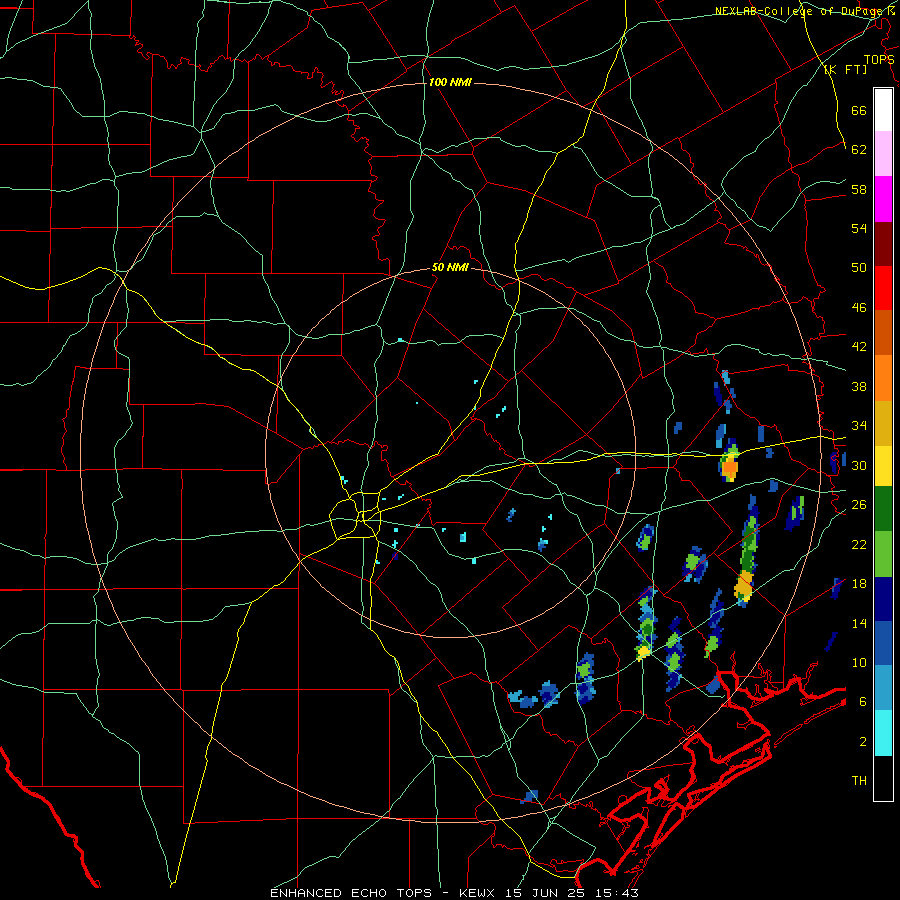Click the light blue legend swatch
Image resolution: width=900 pixels, height=900 pixels.
[883, 688]
